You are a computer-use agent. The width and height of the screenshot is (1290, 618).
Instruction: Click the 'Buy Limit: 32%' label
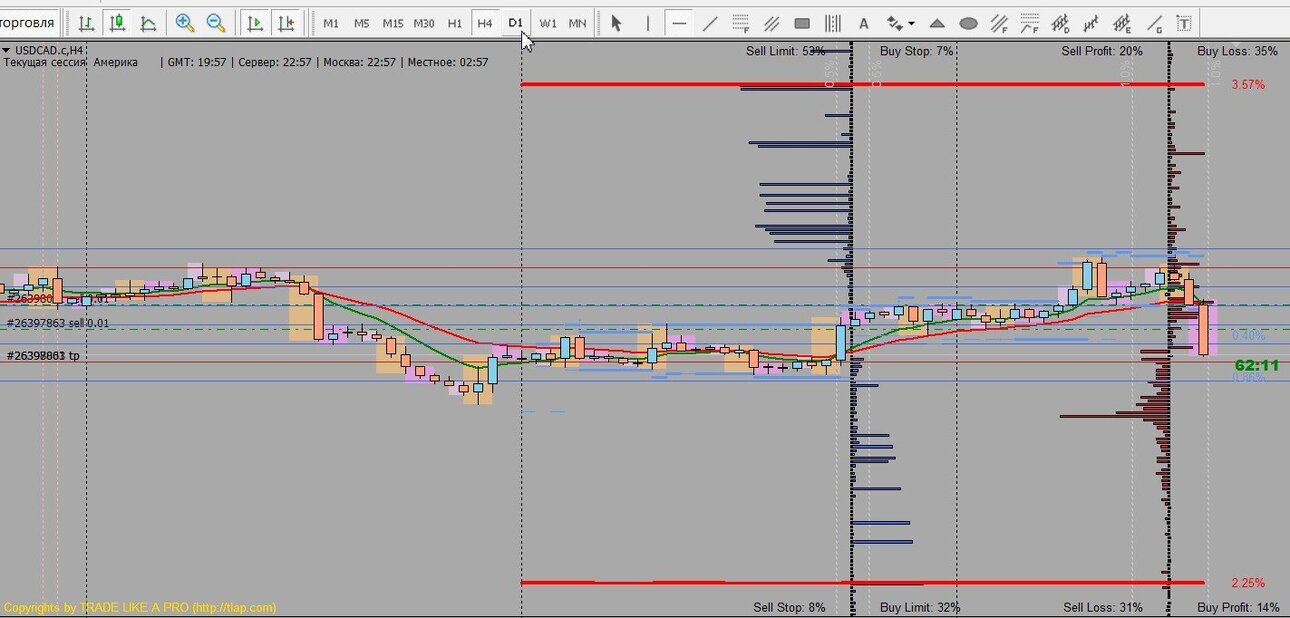point(920,607)
